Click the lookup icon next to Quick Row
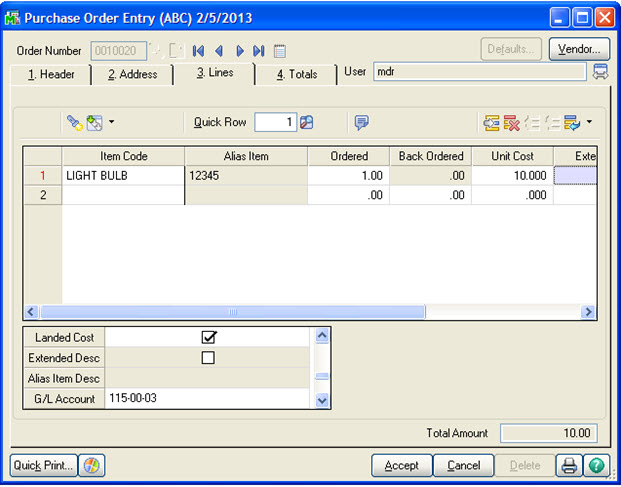This screenshot has height=487, width=621. [307, 122]
